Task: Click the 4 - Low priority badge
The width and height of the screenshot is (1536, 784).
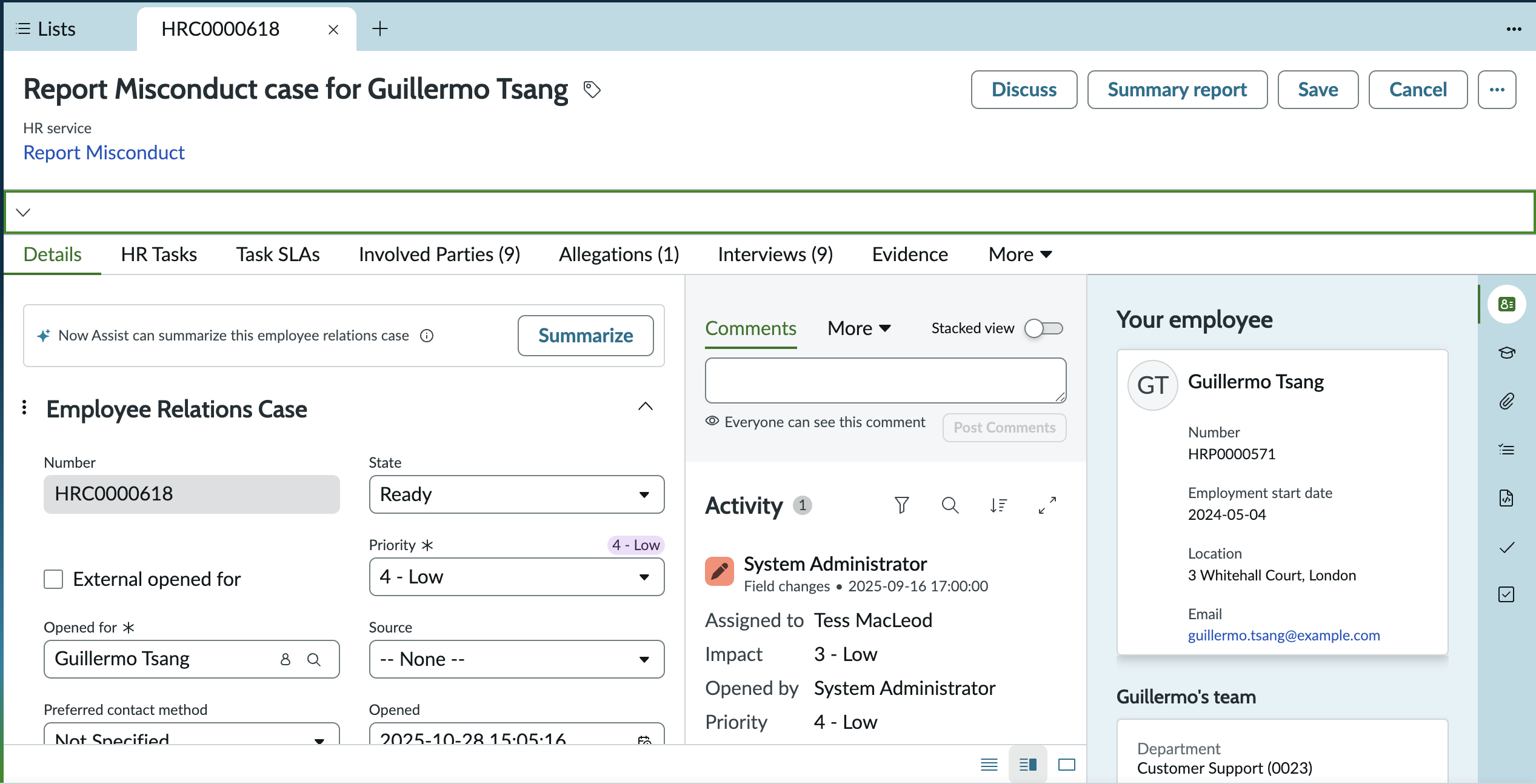Action: coord(636,545)
